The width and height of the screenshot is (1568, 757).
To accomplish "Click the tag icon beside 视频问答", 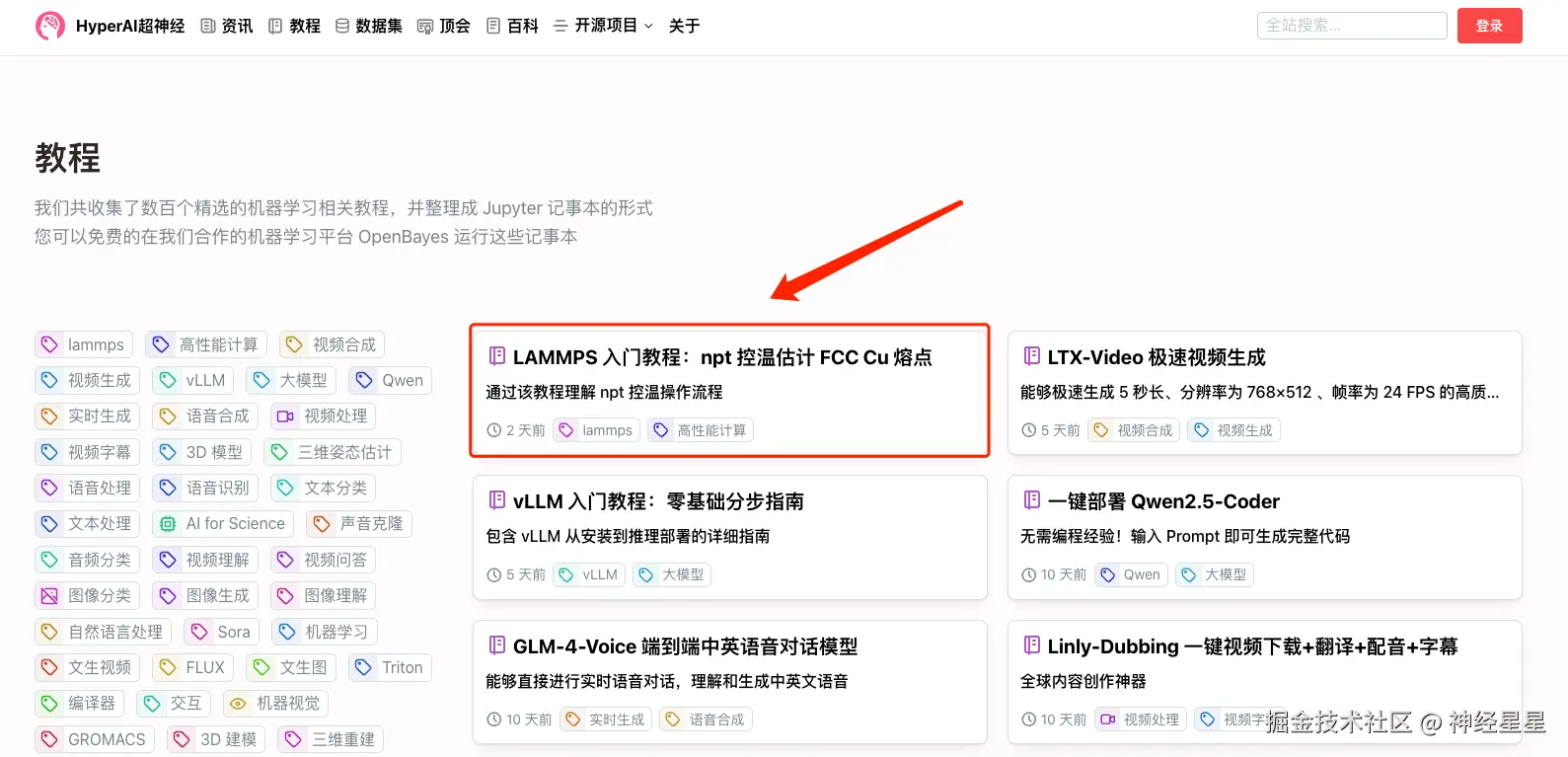I will [285, 560].
